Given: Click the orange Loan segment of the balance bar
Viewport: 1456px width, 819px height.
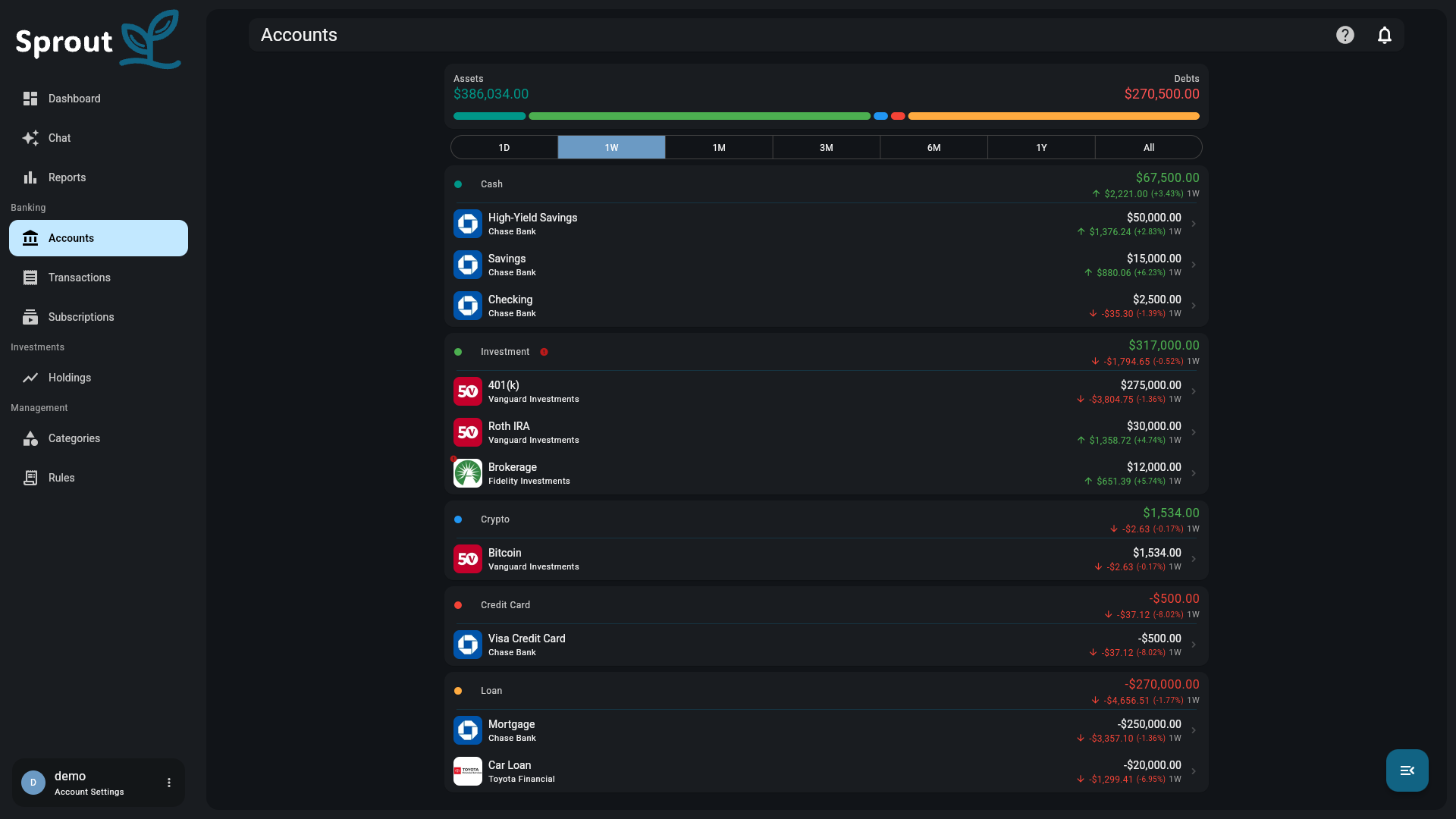Looking at the screenshot, I should pyautogui.click(x=1053, y=116).
